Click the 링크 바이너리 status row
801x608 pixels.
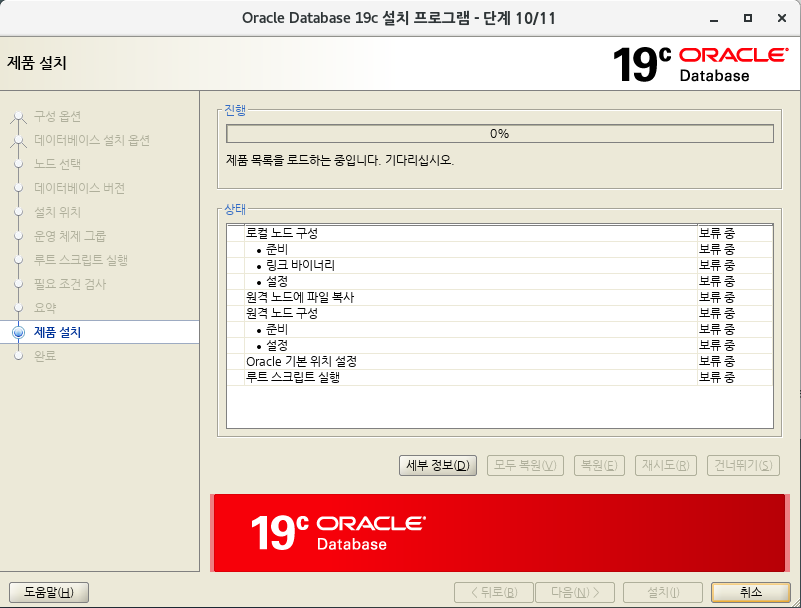pos(500,265)
